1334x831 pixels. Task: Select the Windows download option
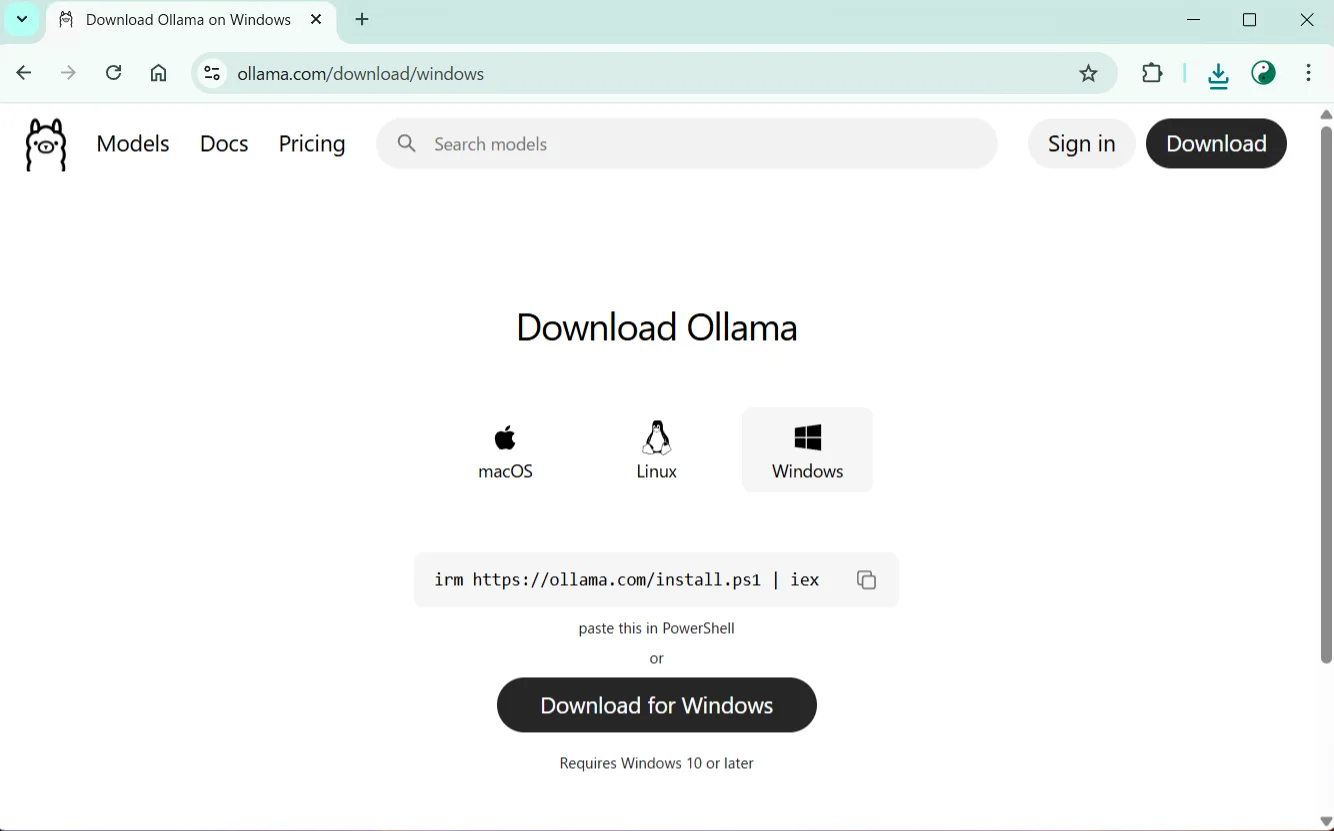coord(807,450)
